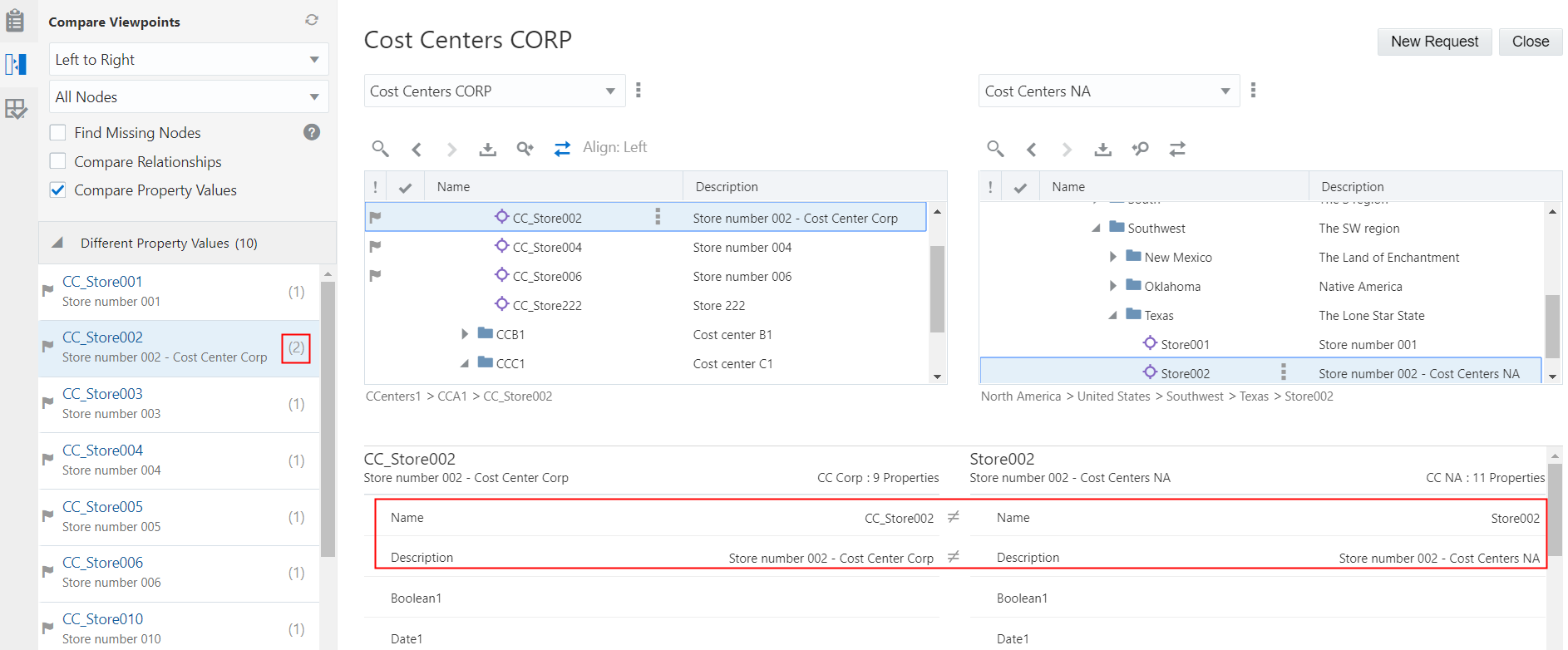Viewport: 1568px width, 650px height.
Task: Download the left viewpoint to file
Action: [x=488, y=150]
